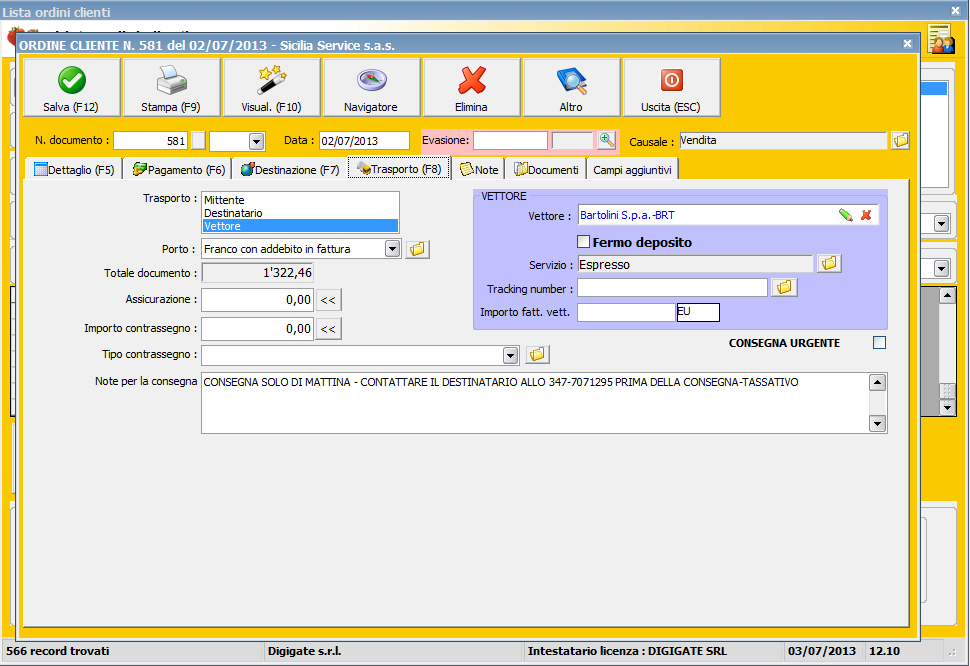
Task: Click the down arrow of background list scrollbar
Action: pos(947,407)
